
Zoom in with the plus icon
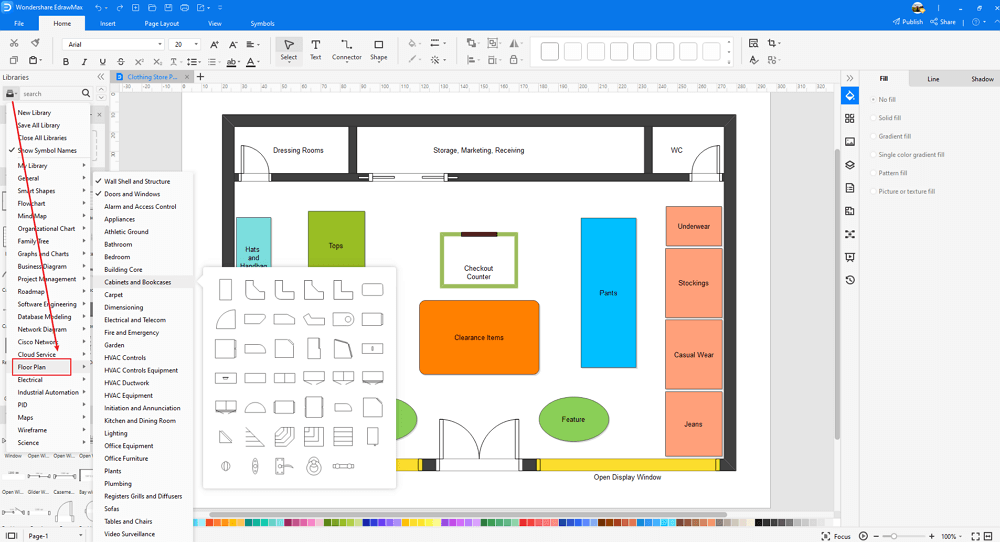[931, 536]
